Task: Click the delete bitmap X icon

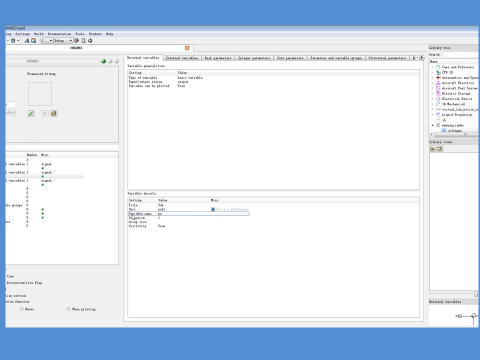Action: coord(45,113)
